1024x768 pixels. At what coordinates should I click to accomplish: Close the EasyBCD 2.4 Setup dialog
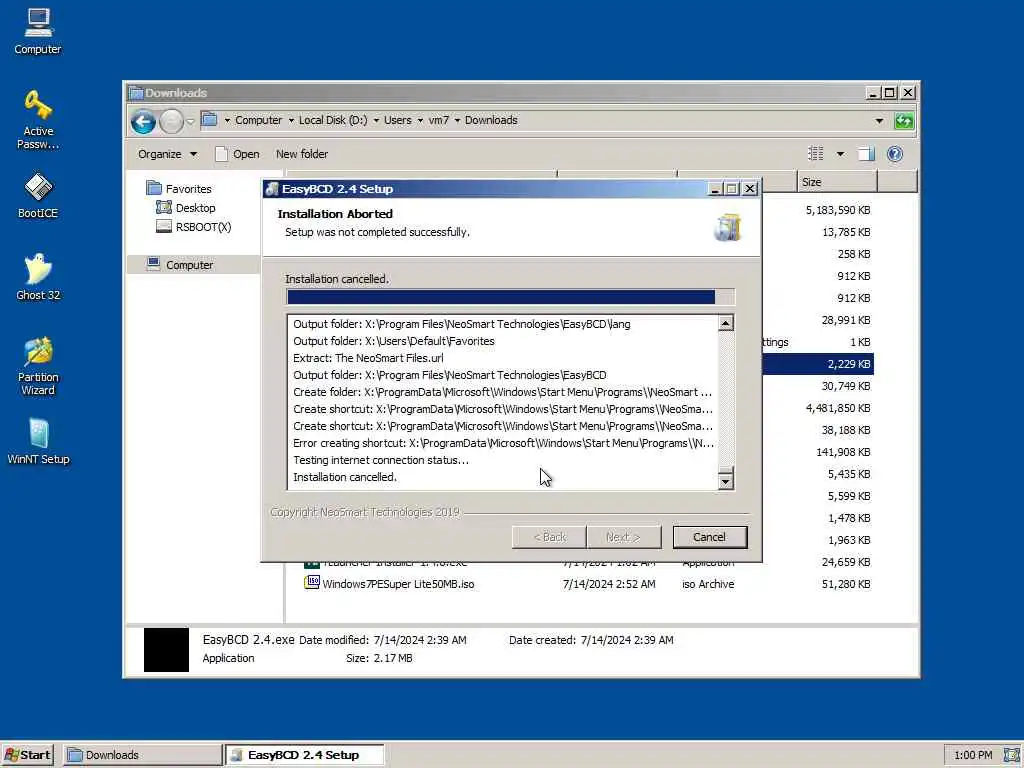tap(750, 189)
